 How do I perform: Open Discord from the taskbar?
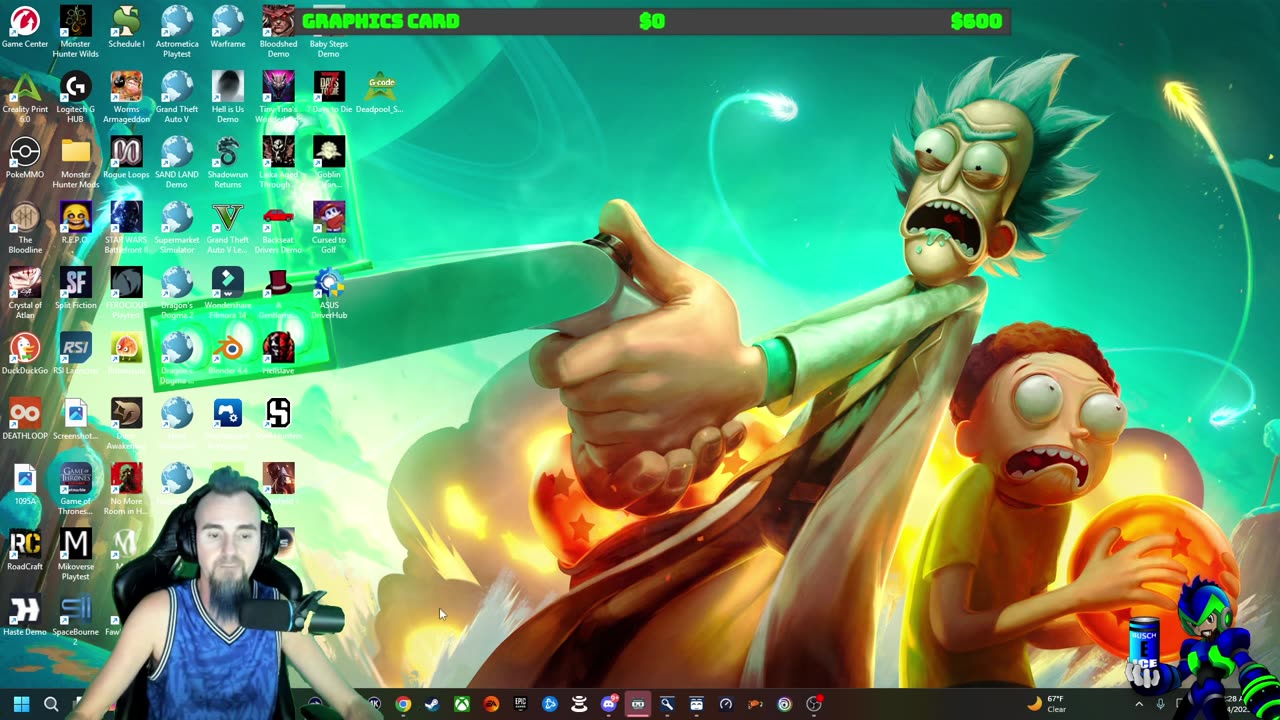pos(608,704)
